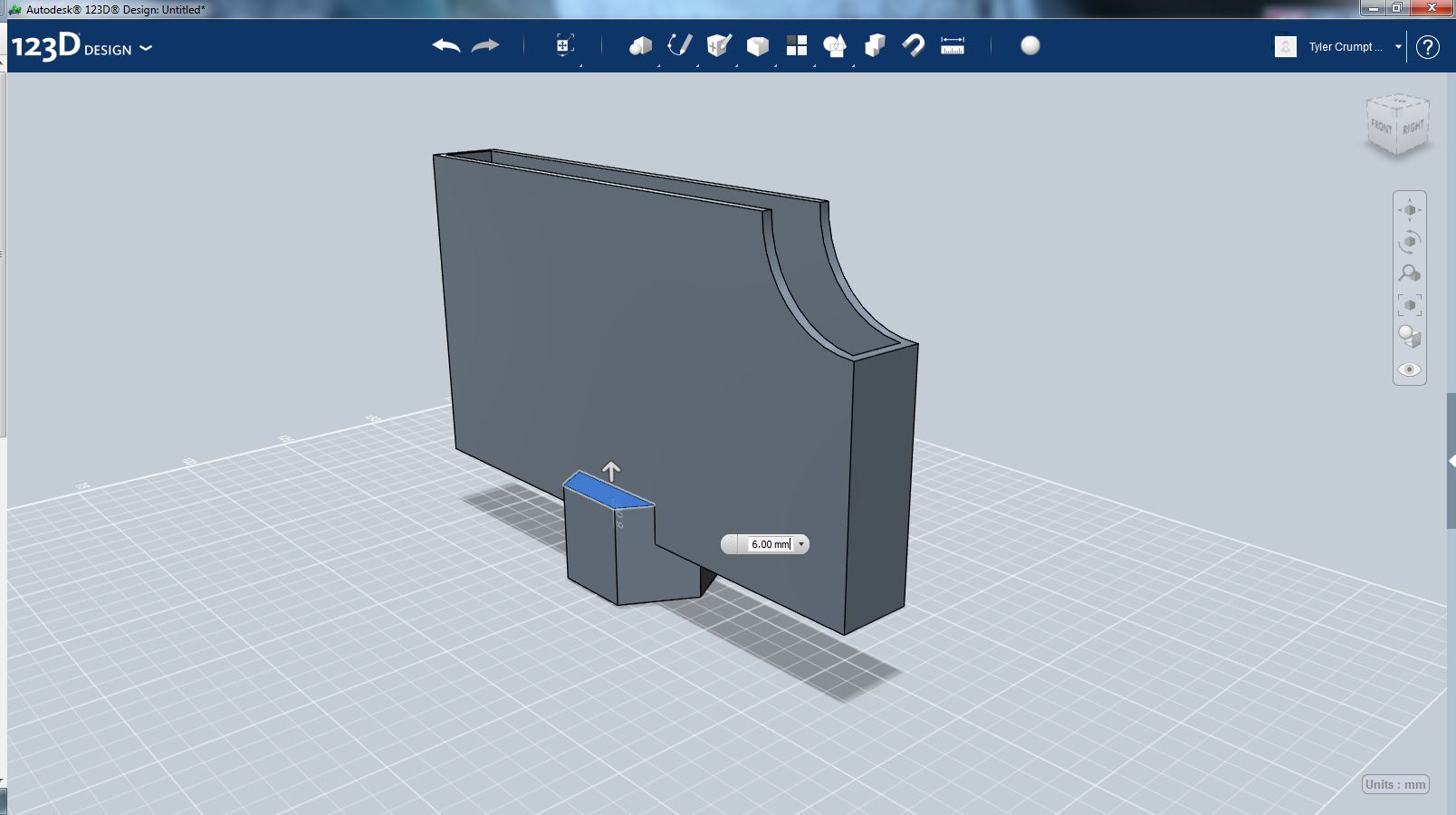Click the RIGHT face of the view cube
Viewport: 1456px width, 815px height.
click(x=1413, y=127)
